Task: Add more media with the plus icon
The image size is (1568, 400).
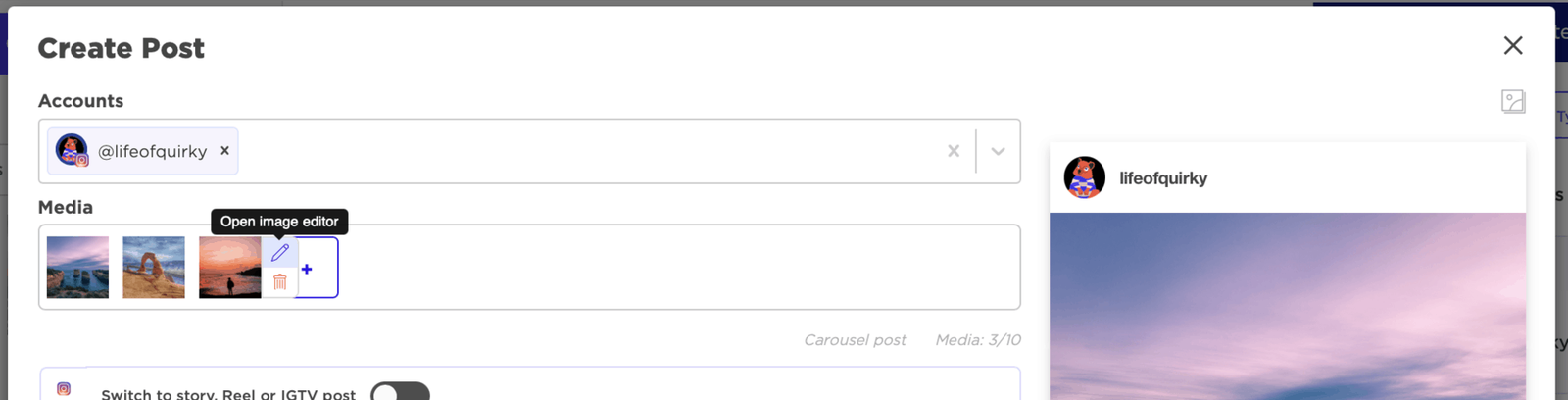Action: (307, 269)
